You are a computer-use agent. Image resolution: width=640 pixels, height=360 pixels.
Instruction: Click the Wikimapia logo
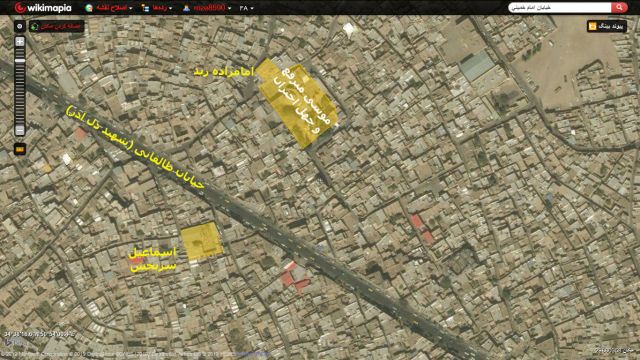(43, 8)
